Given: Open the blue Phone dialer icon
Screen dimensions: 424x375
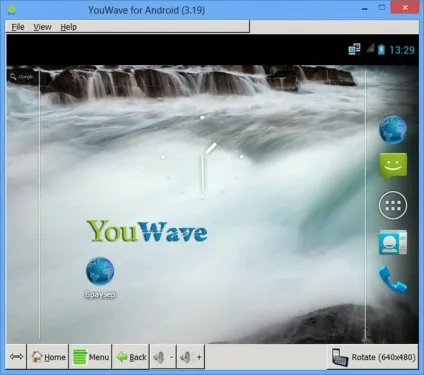Looking at the screenshot, I should (393, 279).
